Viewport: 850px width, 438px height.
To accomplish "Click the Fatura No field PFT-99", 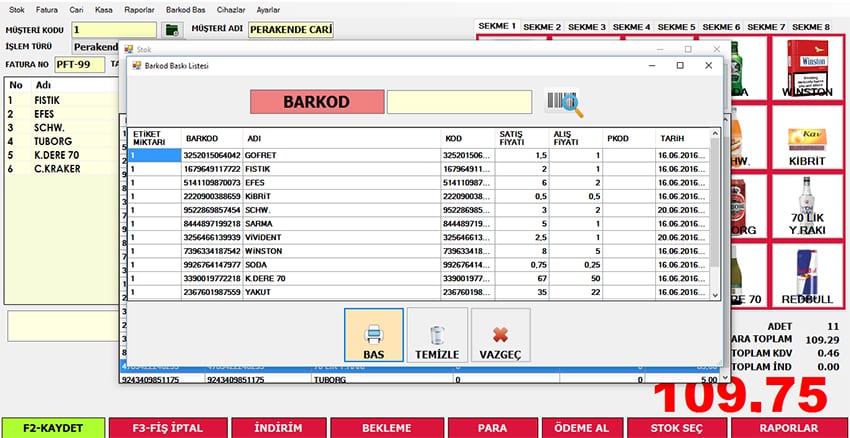I will (x=80, y=65).
